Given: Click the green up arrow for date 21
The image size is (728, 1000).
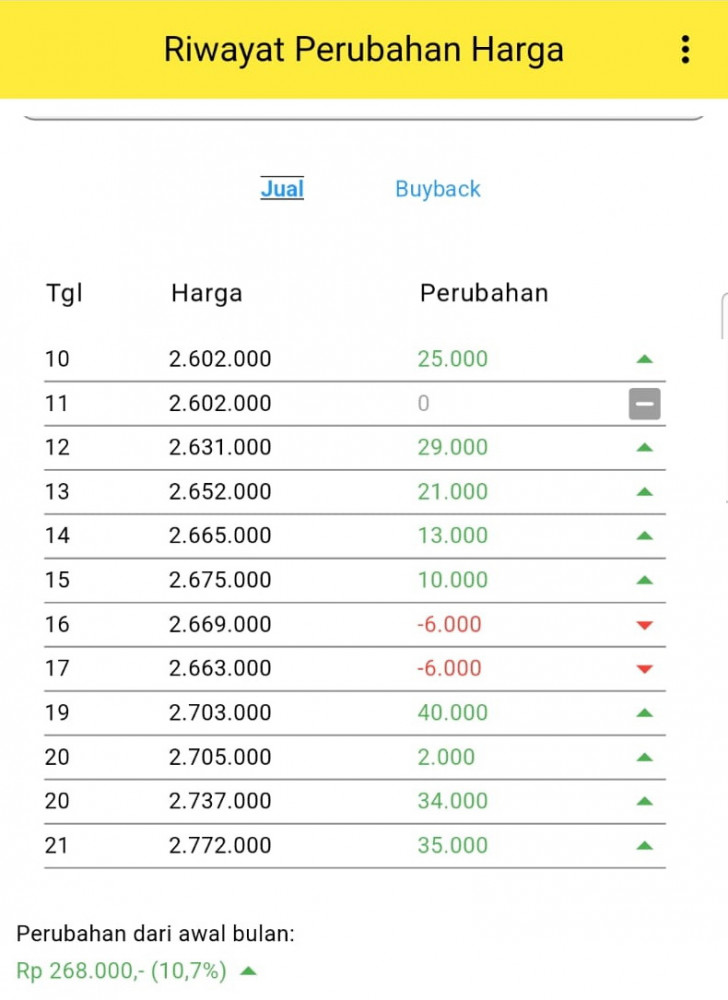Looking at the screenshot, I should pyautogui.click(x=644, y=845).
